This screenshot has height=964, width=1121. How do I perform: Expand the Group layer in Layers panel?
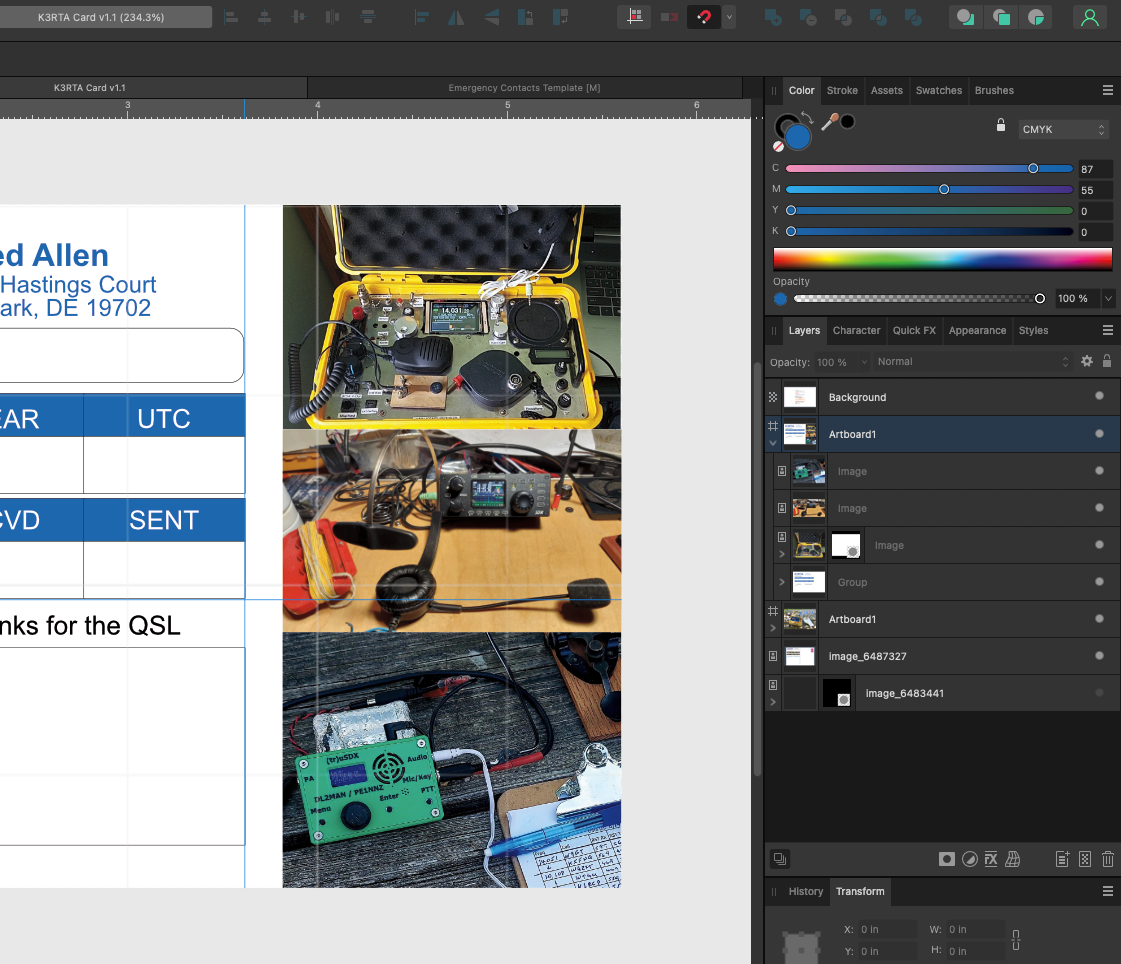782,582
